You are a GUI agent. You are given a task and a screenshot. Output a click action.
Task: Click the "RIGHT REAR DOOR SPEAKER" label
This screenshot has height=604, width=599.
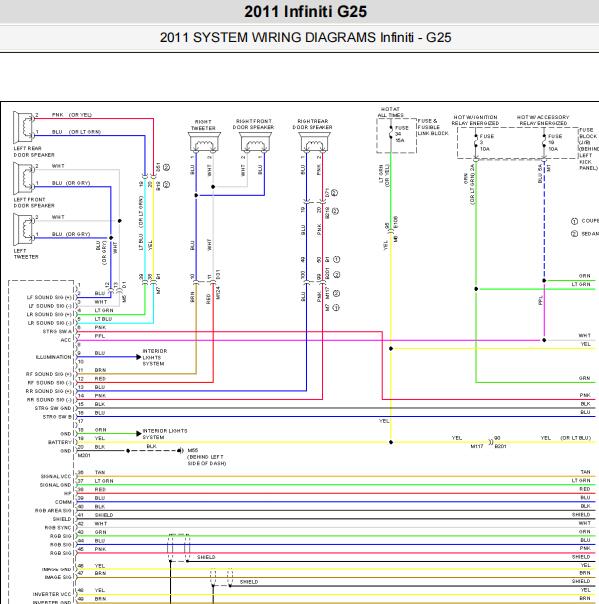[x=312, y=124]
